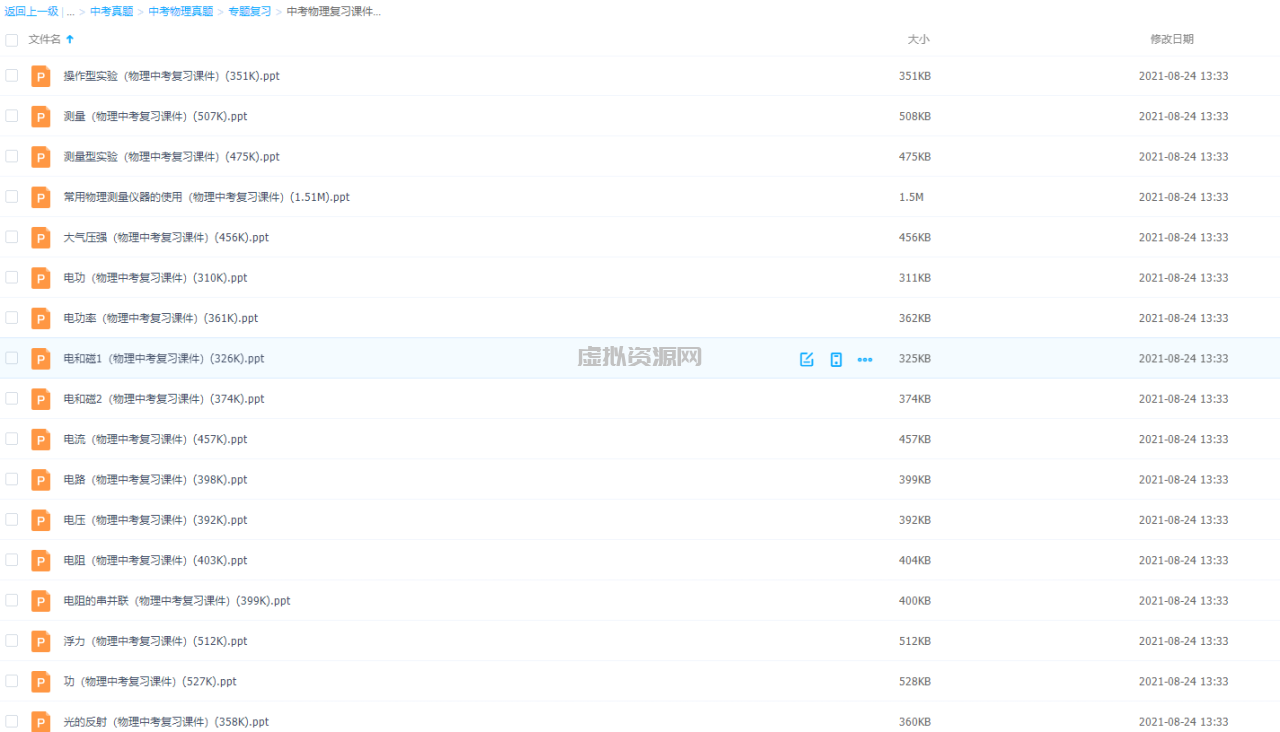
Task: Click the 508KB size value
Action: (915, 116)
